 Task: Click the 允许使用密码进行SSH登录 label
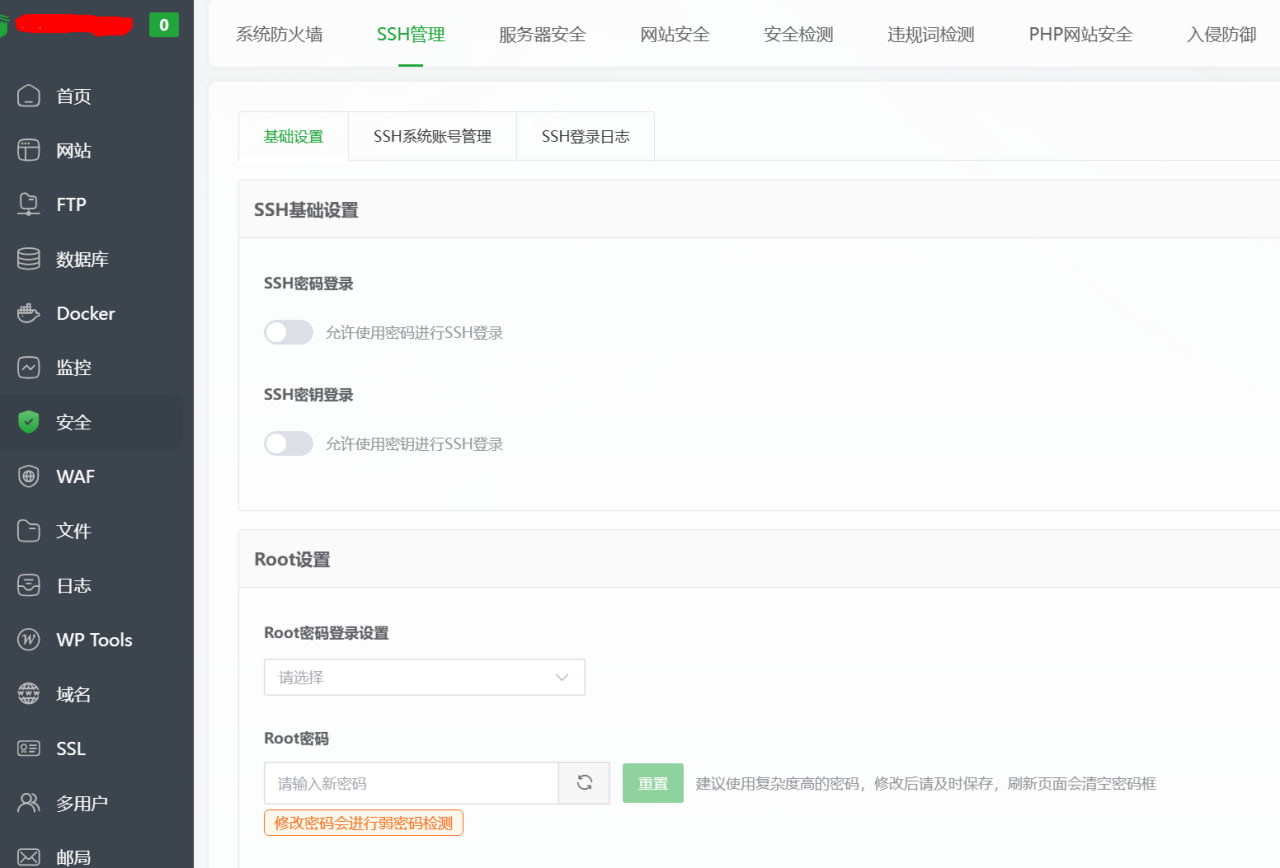414,333
